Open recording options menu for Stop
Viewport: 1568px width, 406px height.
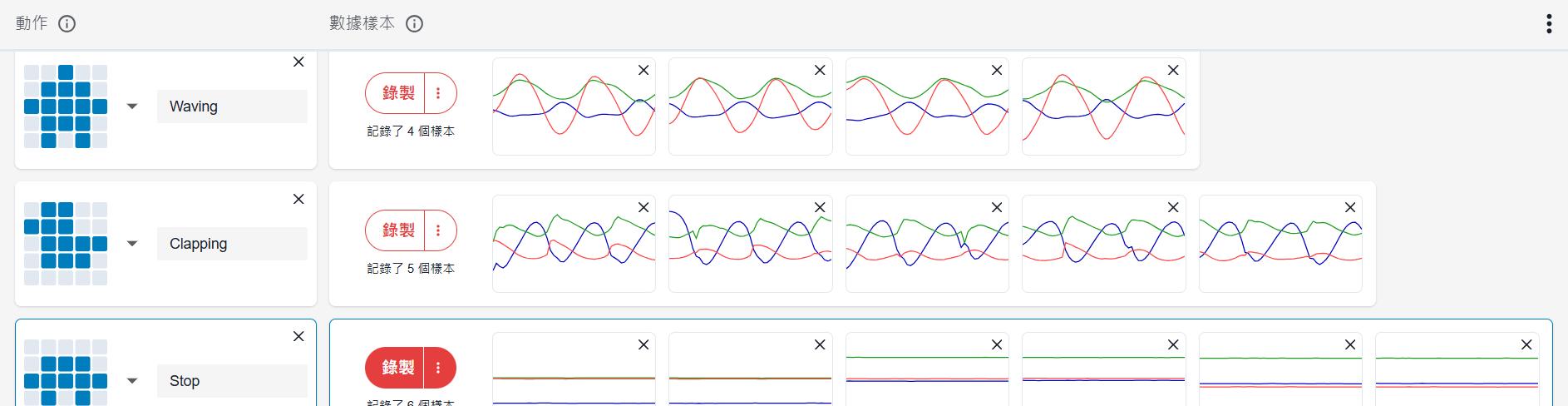[x=439, y=368]
